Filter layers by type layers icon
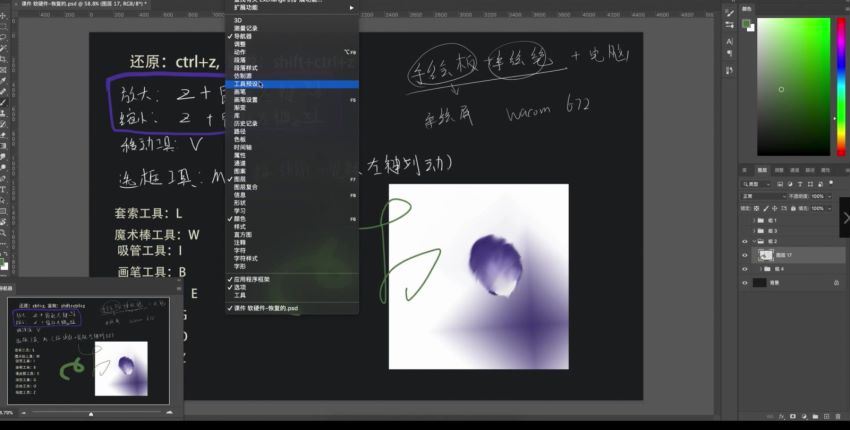This screenshot has width=850, height=430. pos(800,184)
